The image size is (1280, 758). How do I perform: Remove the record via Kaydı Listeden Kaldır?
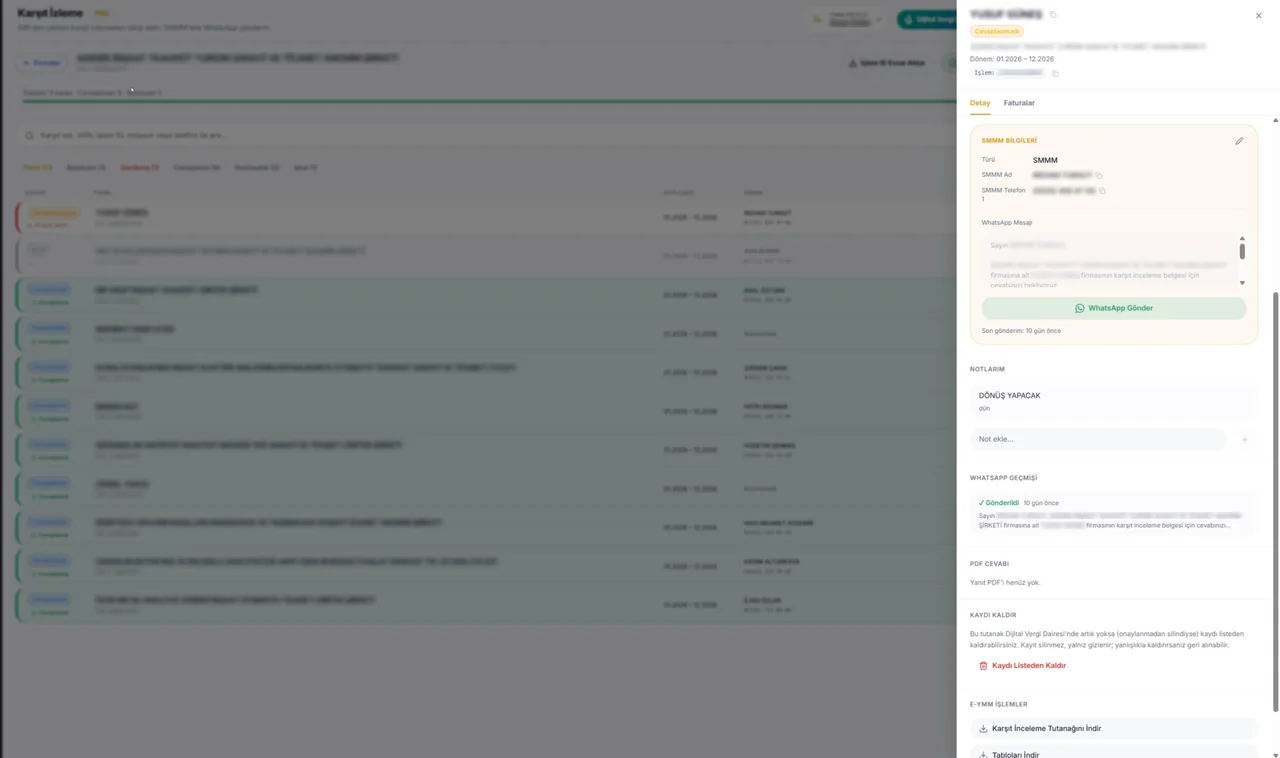coord(1022,666)
